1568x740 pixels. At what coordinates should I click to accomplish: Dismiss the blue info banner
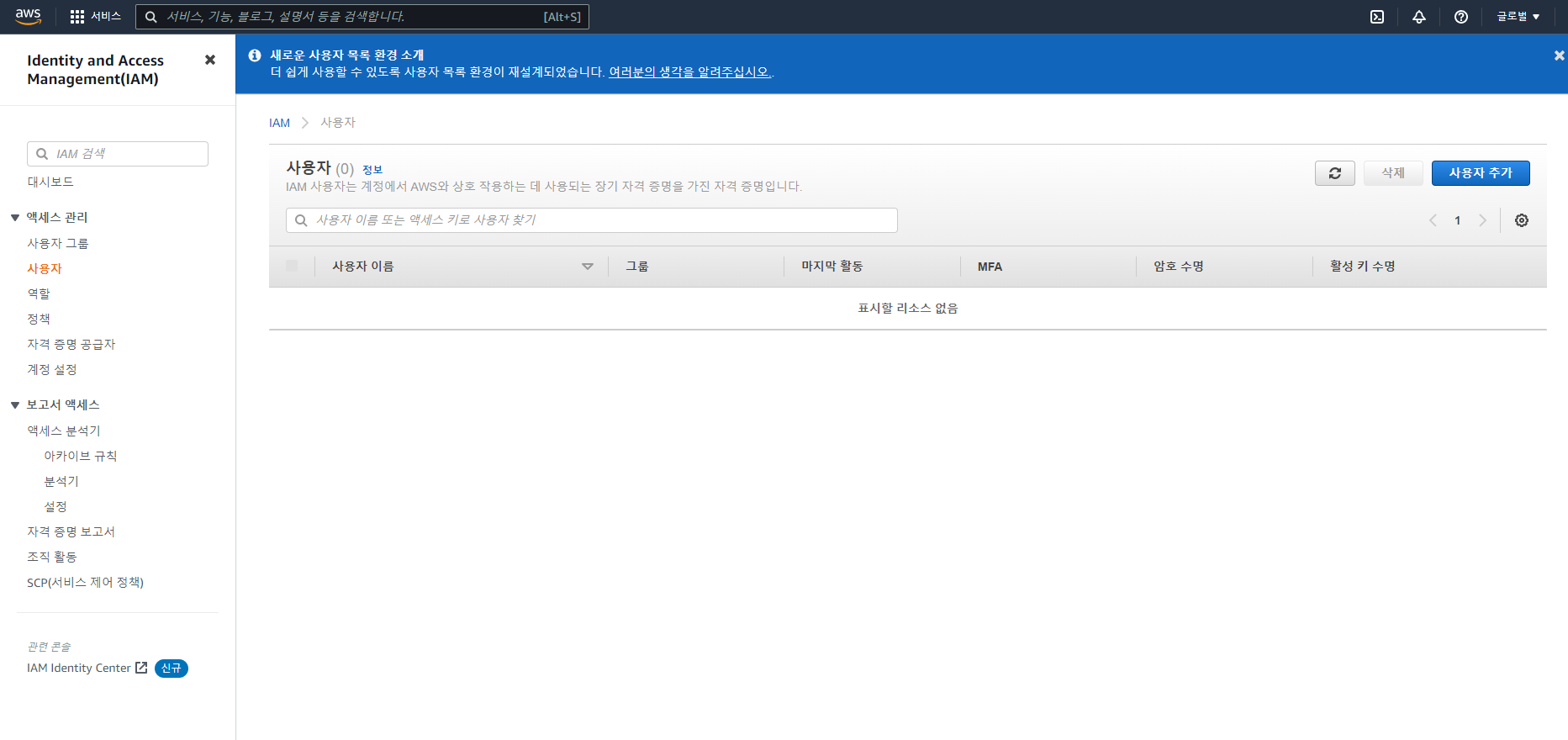tap(1559, 55)
